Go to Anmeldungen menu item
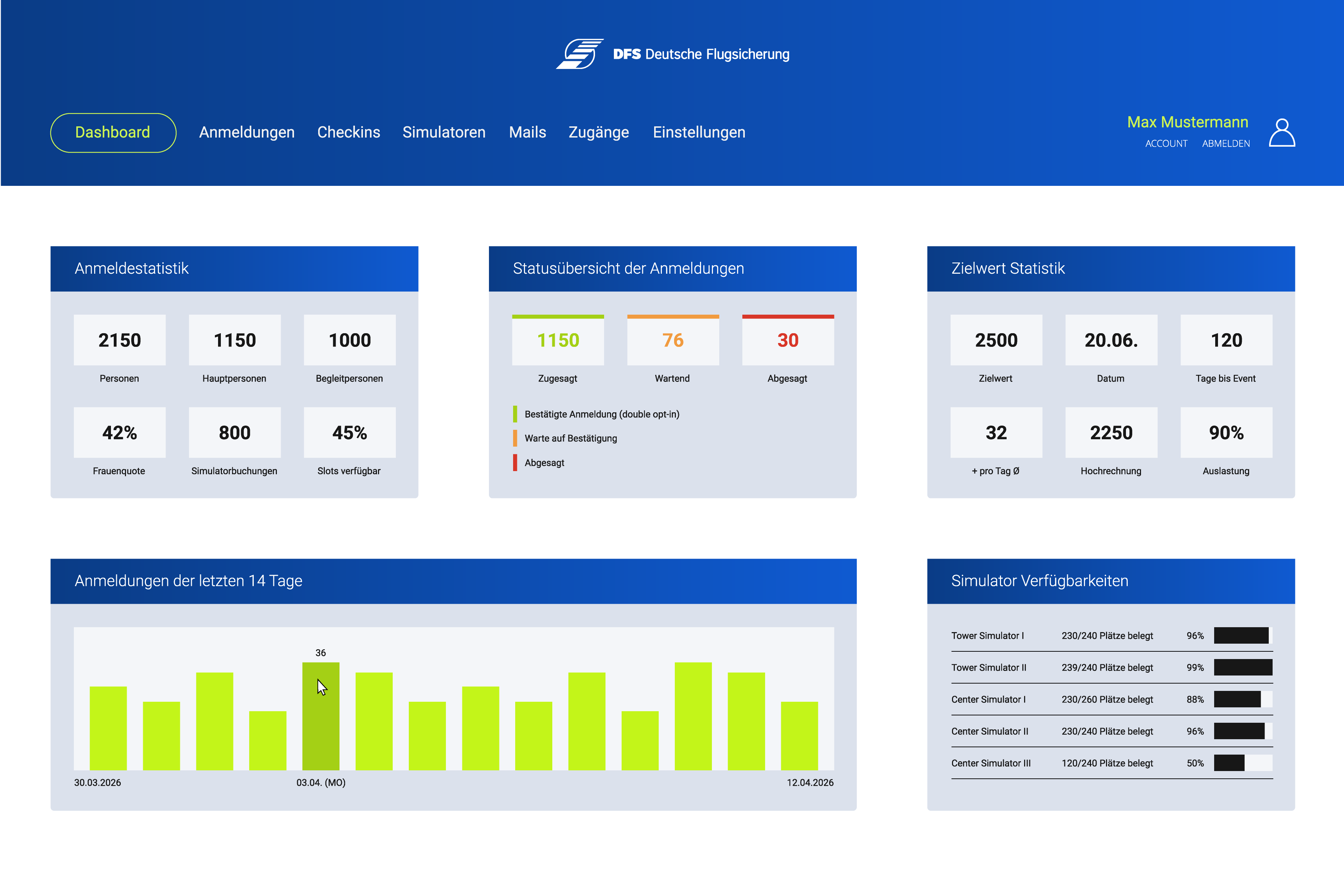The height and width of the screenshot is (896, 1344). (x=247, y=133)
